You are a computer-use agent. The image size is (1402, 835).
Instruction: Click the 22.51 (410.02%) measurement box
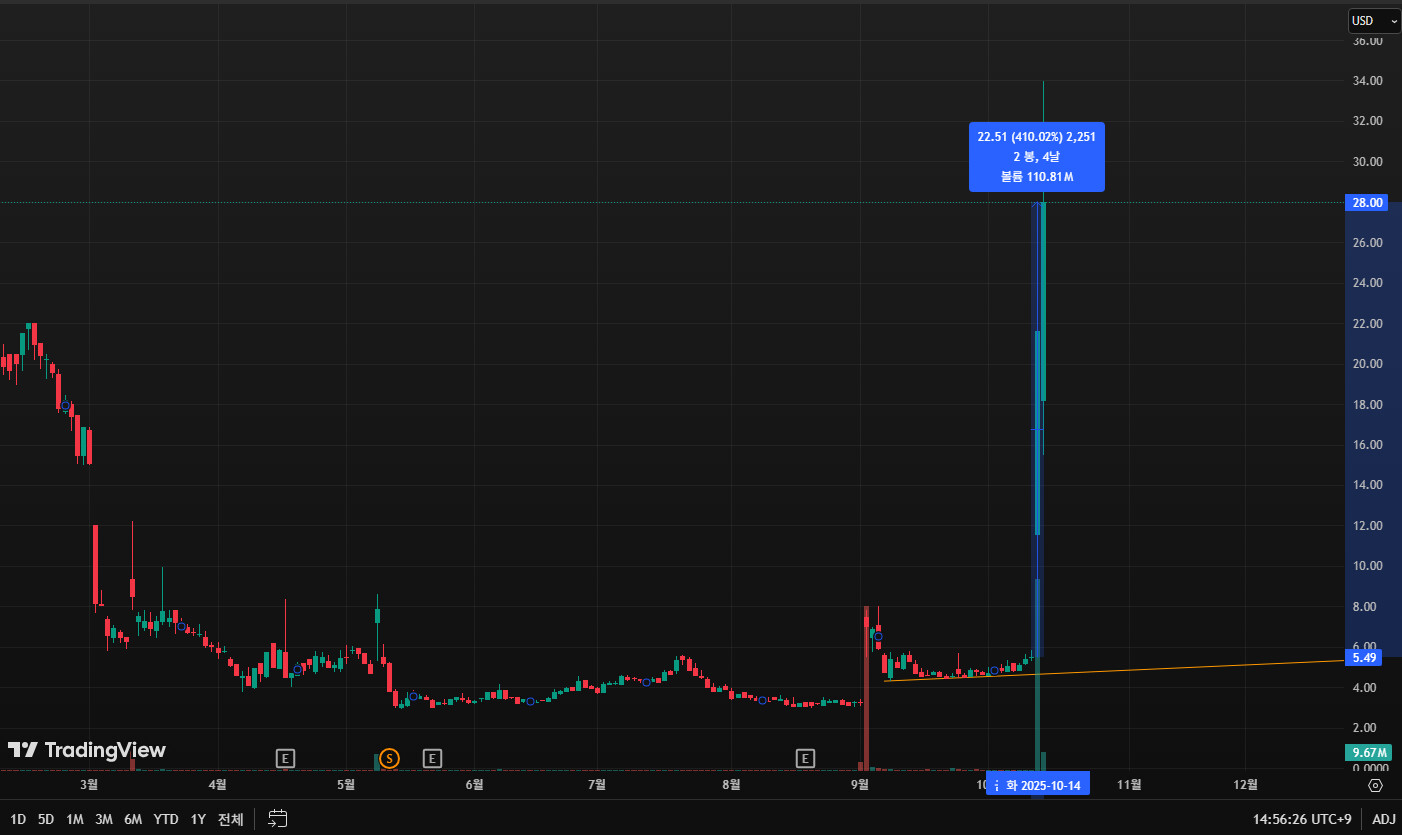tap(1037, 157)
